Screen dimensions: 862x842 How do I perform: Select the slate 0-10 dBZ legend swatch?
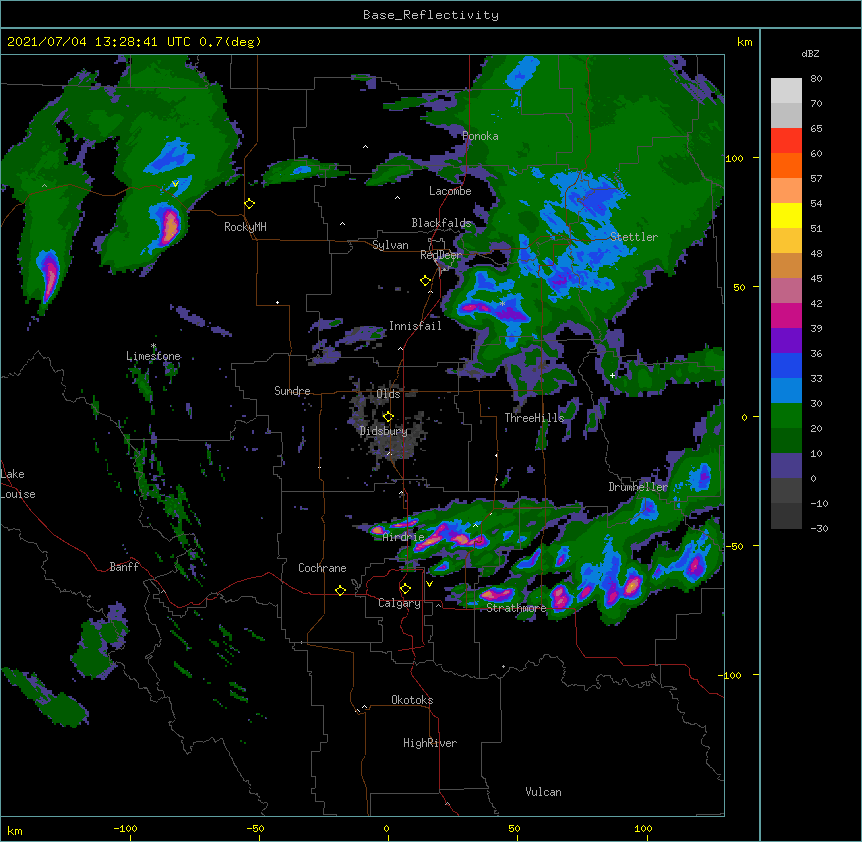pyautogui.click(x=786, y=466)
